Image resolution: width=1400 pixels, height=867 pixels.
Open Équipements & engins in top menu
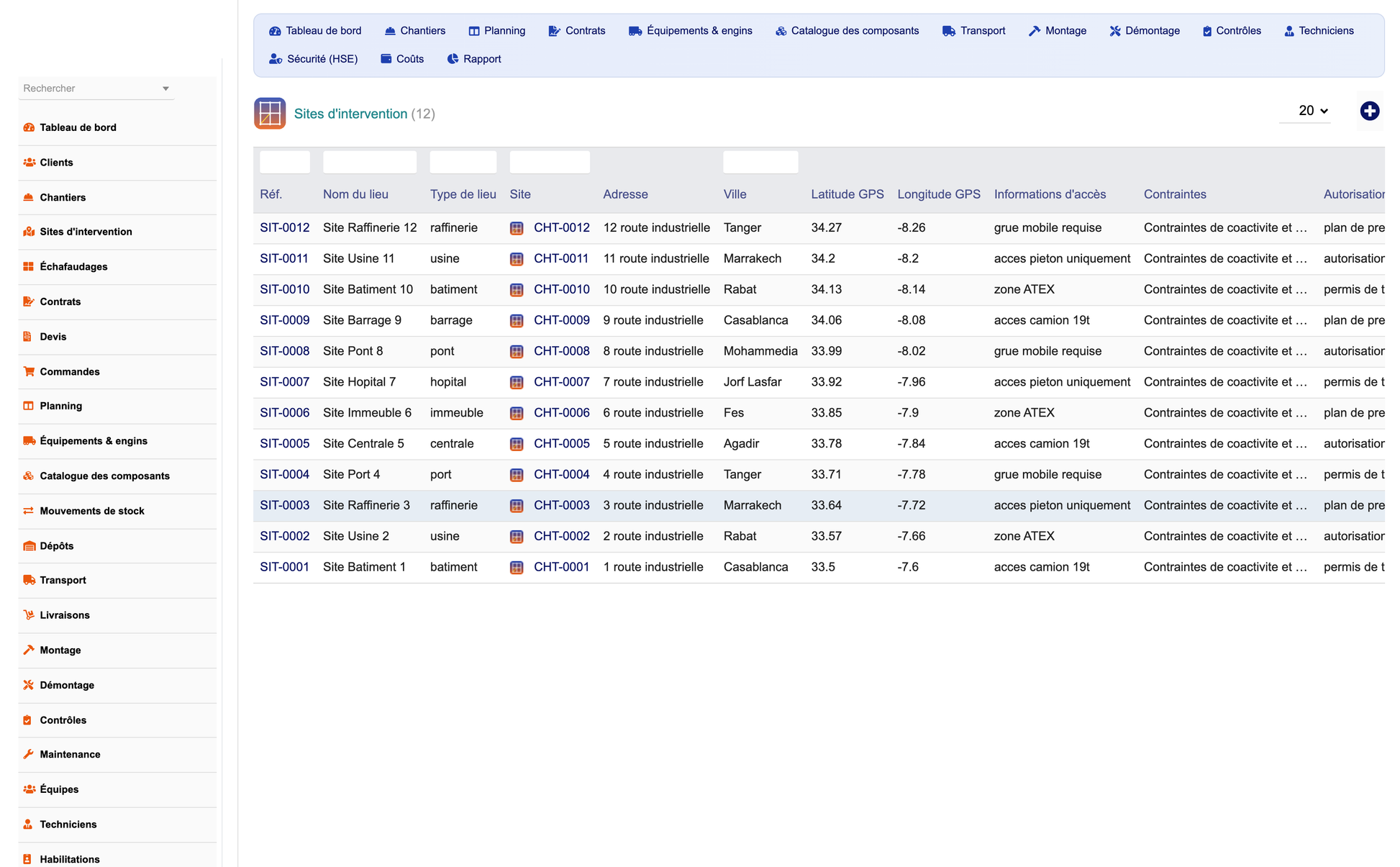click(691, 31)
